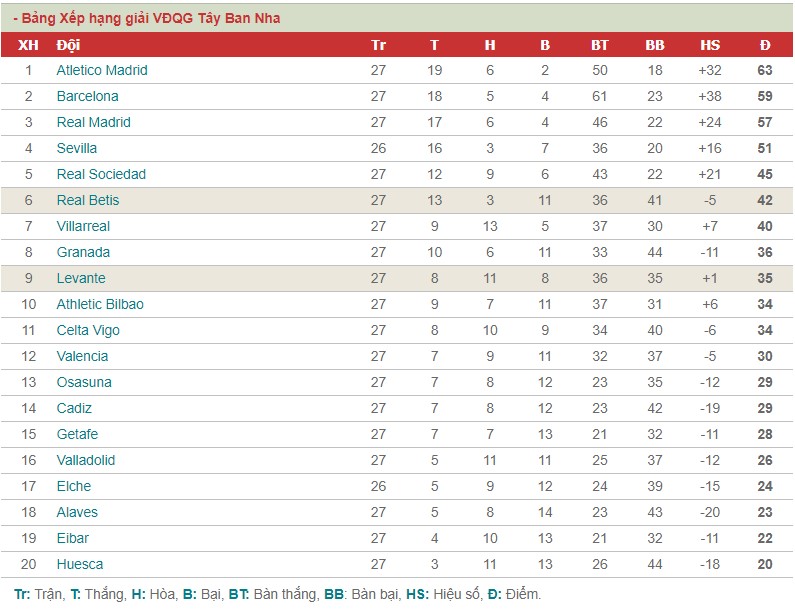Open the Granada team link

83,252
